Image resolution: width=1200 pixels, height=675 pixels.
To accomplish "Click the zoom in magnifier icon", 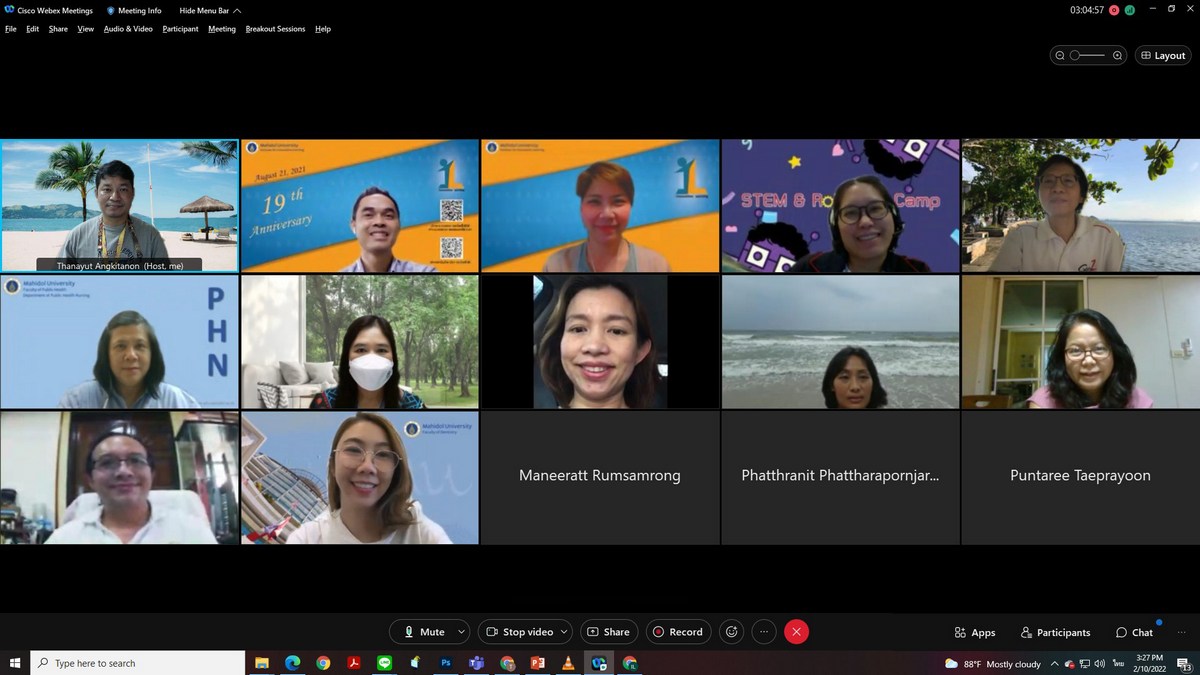I will (1117, 56).
